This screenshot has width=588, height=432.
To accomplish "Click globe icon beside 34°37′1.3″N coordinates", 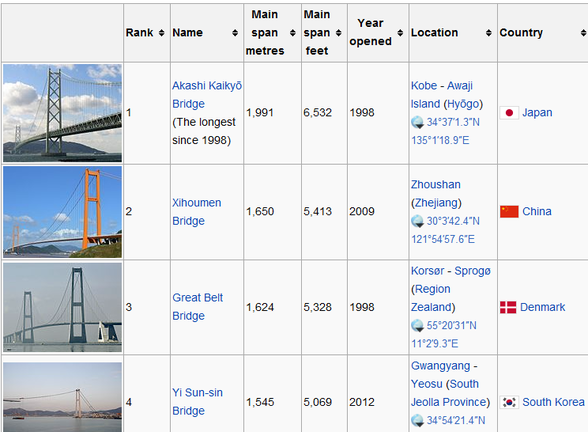I will coord(417,122).
